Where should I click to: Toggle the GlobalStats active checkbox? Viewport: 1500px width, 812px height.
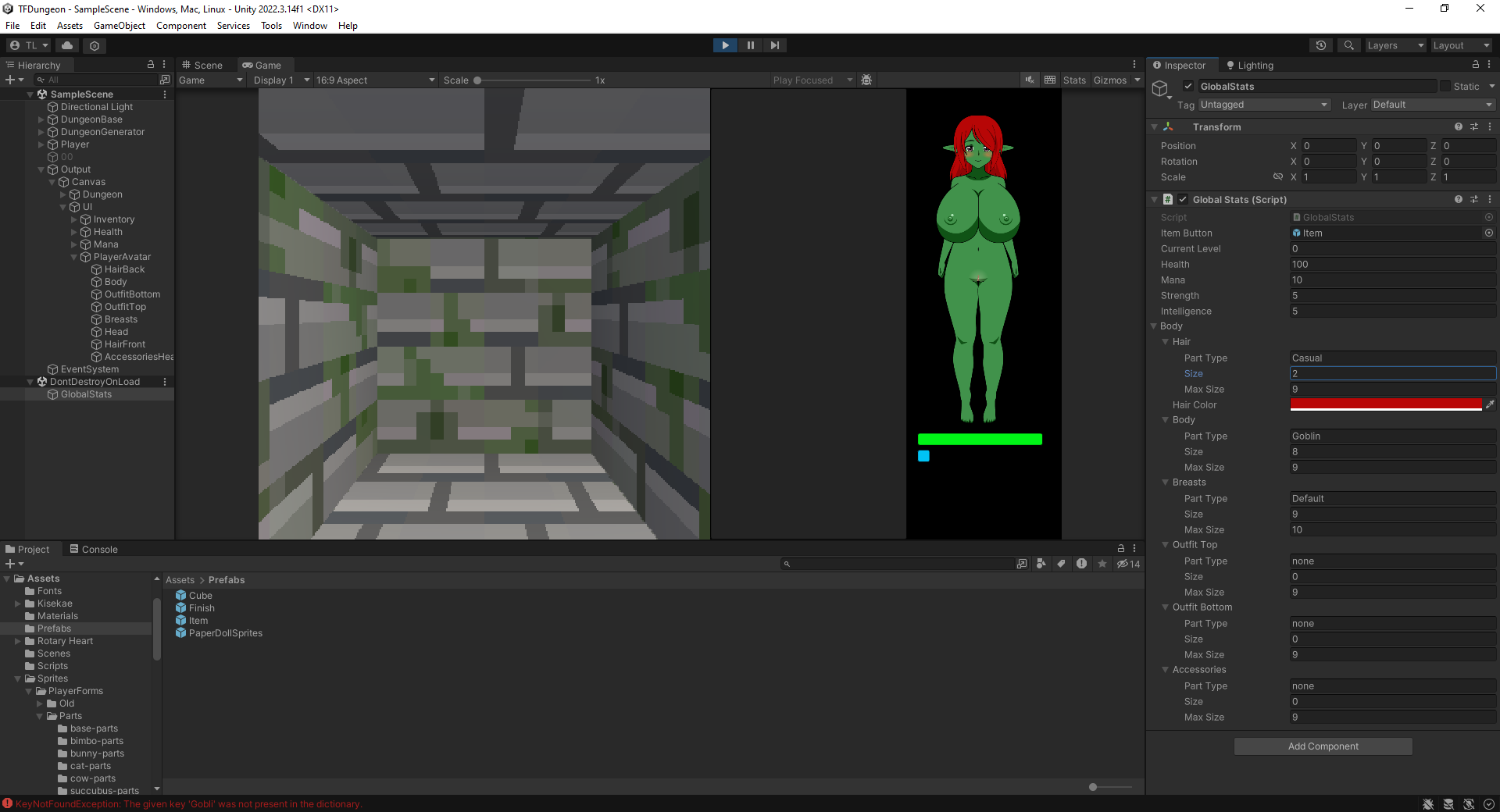coord(1187,86)
